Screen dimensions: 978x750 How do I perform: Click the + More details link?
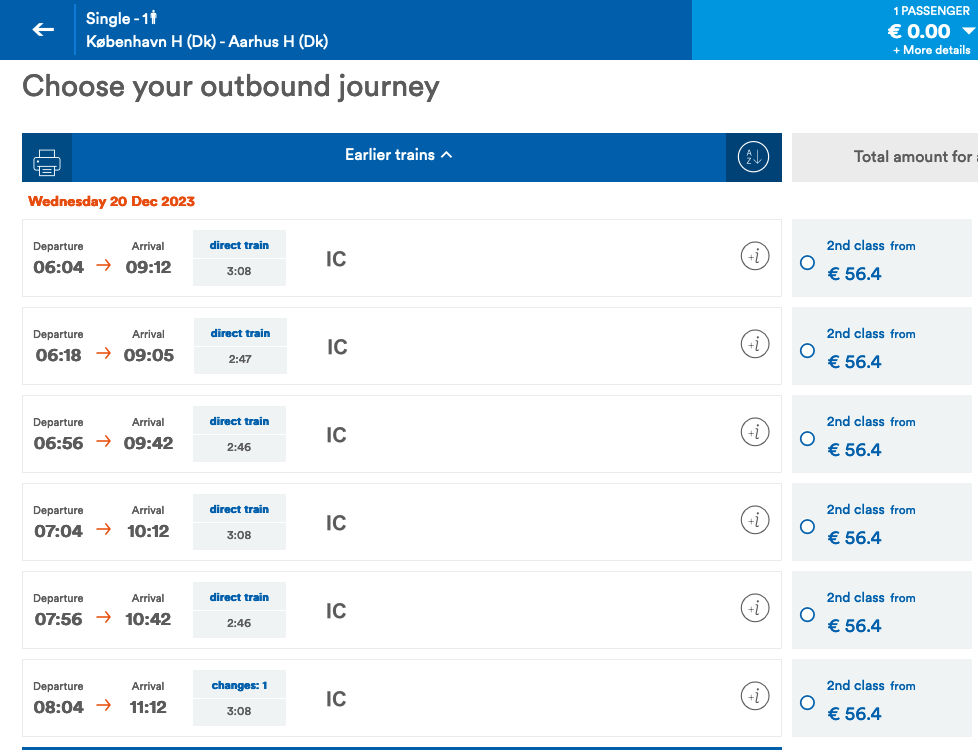[x=931, y=50]
